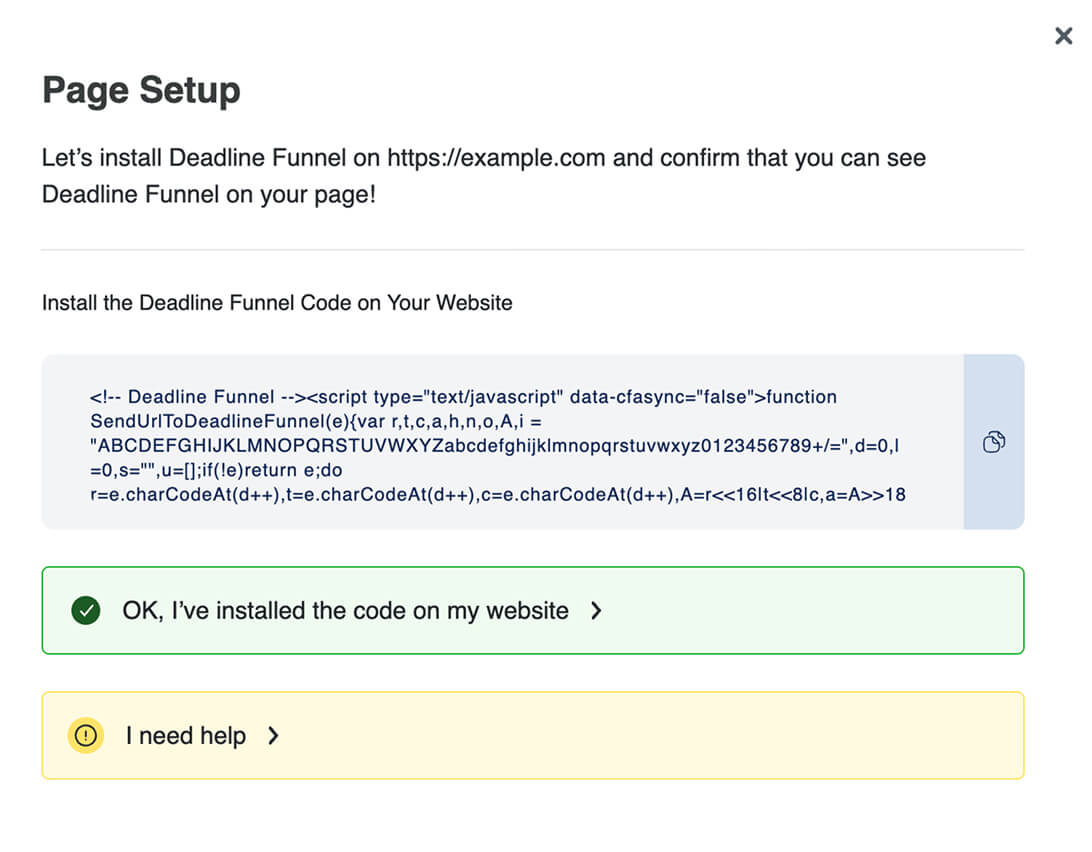
Task: Expand the chevron beside "I need help"
Action: (x=274, y=736)
